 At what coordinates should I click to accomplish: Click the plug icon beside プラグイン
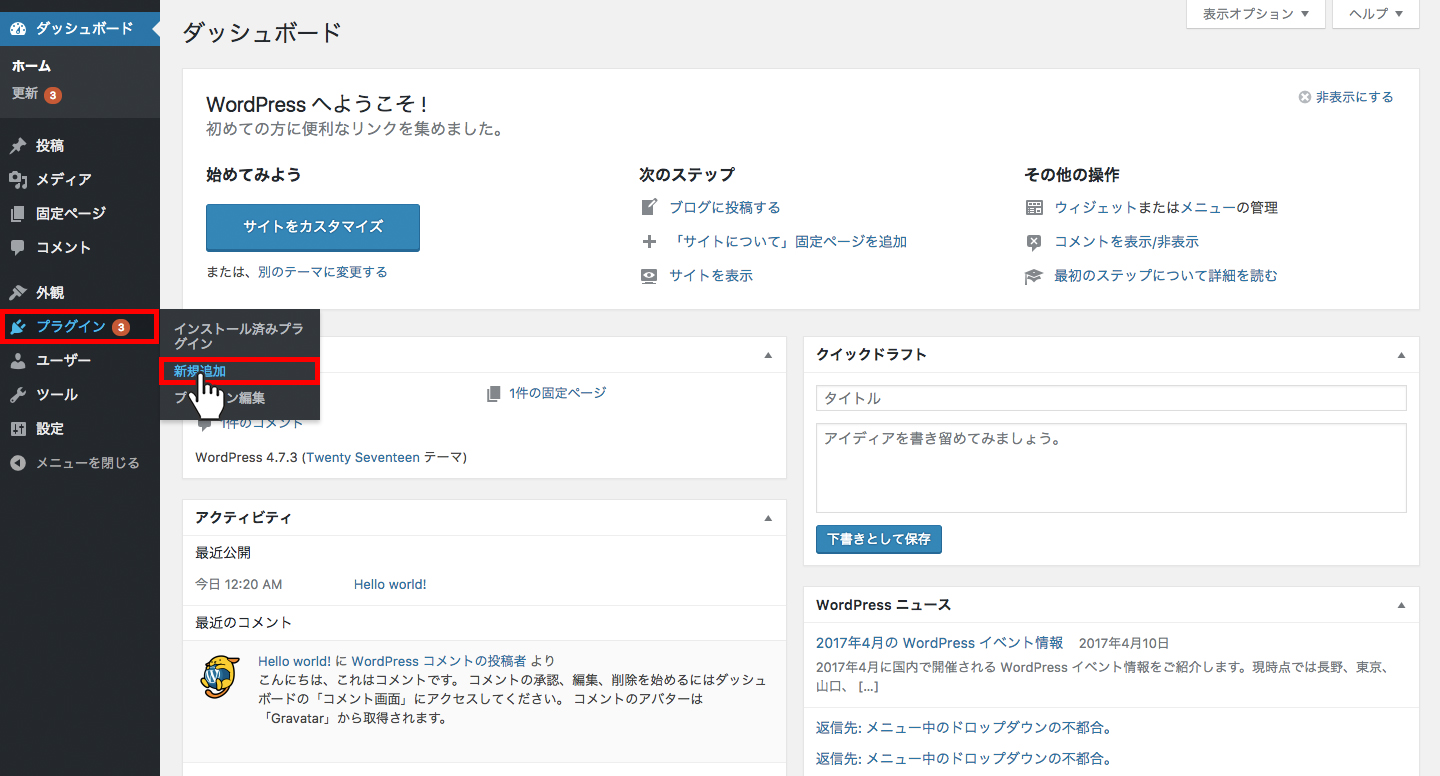[x=18, y=327]
